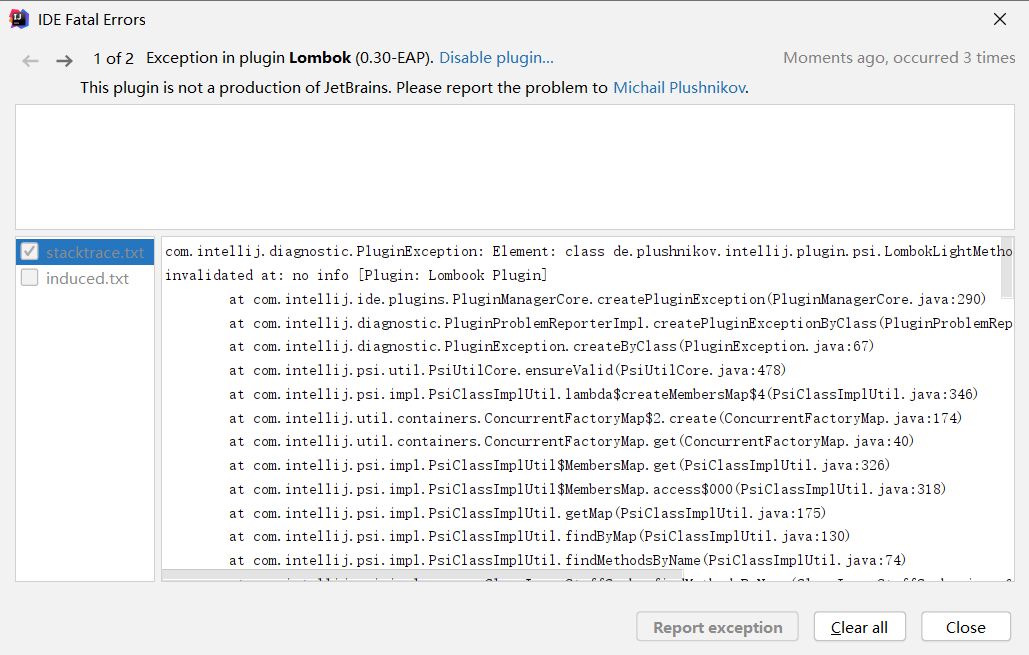Place cursor on the PsiUtilCore.ensureValid stack line

click(507, 370)
